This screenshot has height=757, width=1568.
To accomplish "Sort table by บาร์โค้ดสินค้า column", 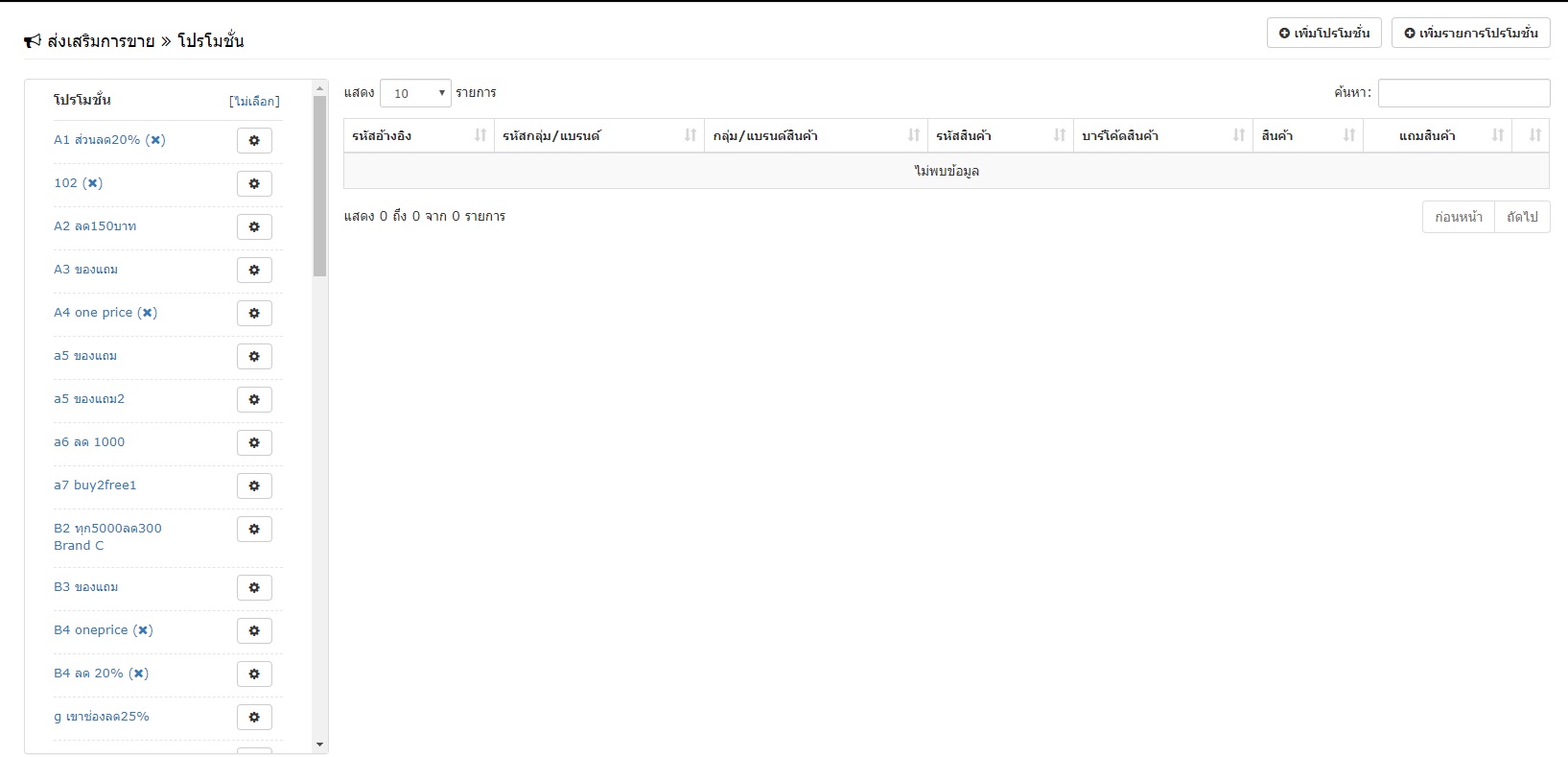I will pyautogui.click(x=1163, y=136).
